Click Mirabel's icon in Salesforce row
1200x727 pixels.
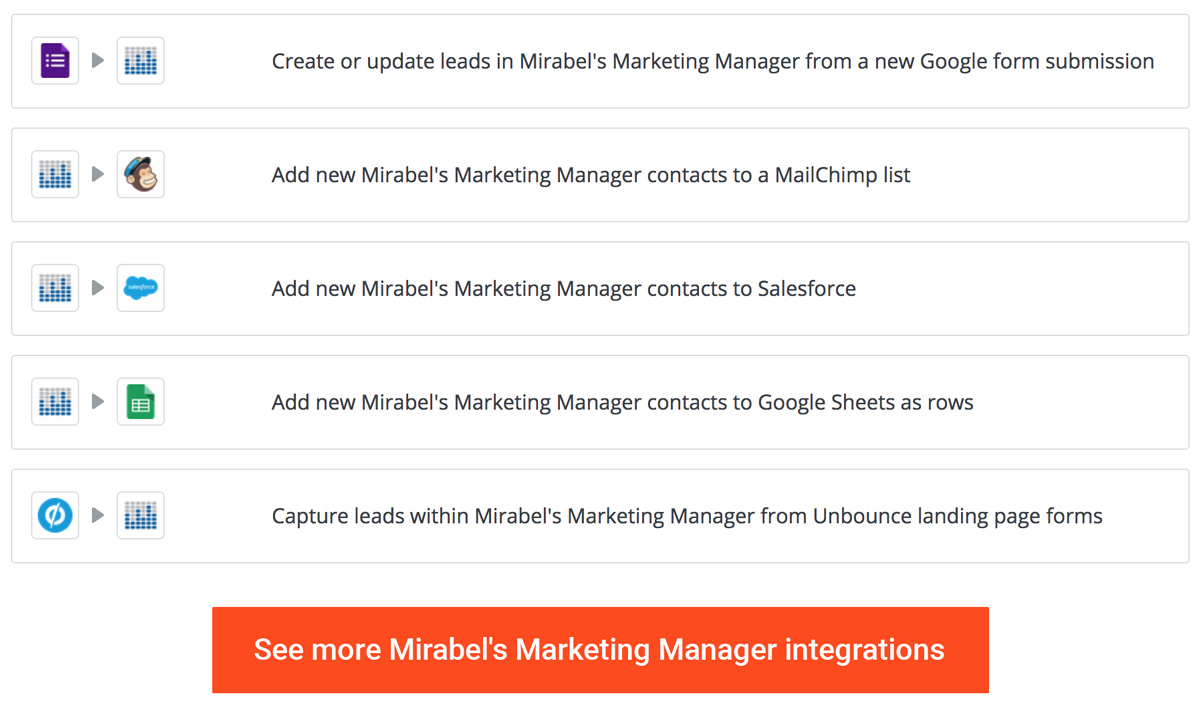point(55,288)
